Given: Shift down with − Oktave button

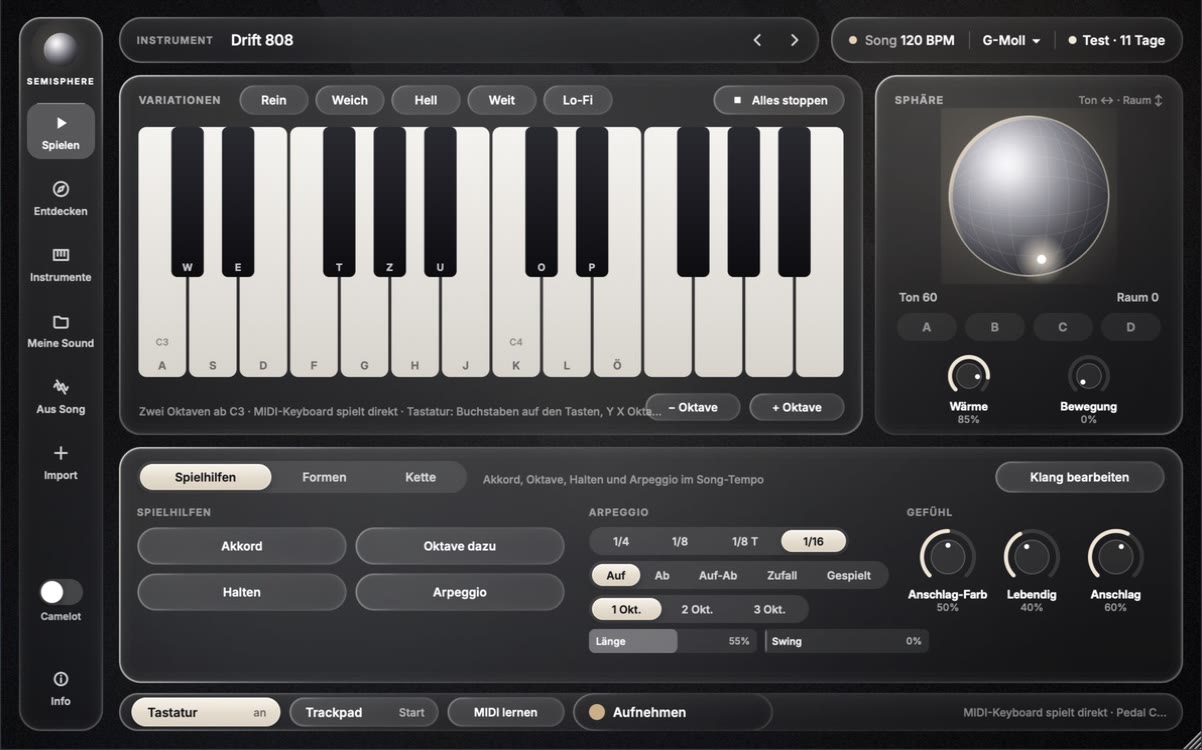Looking at the screenshot, I should click(692, 407).
